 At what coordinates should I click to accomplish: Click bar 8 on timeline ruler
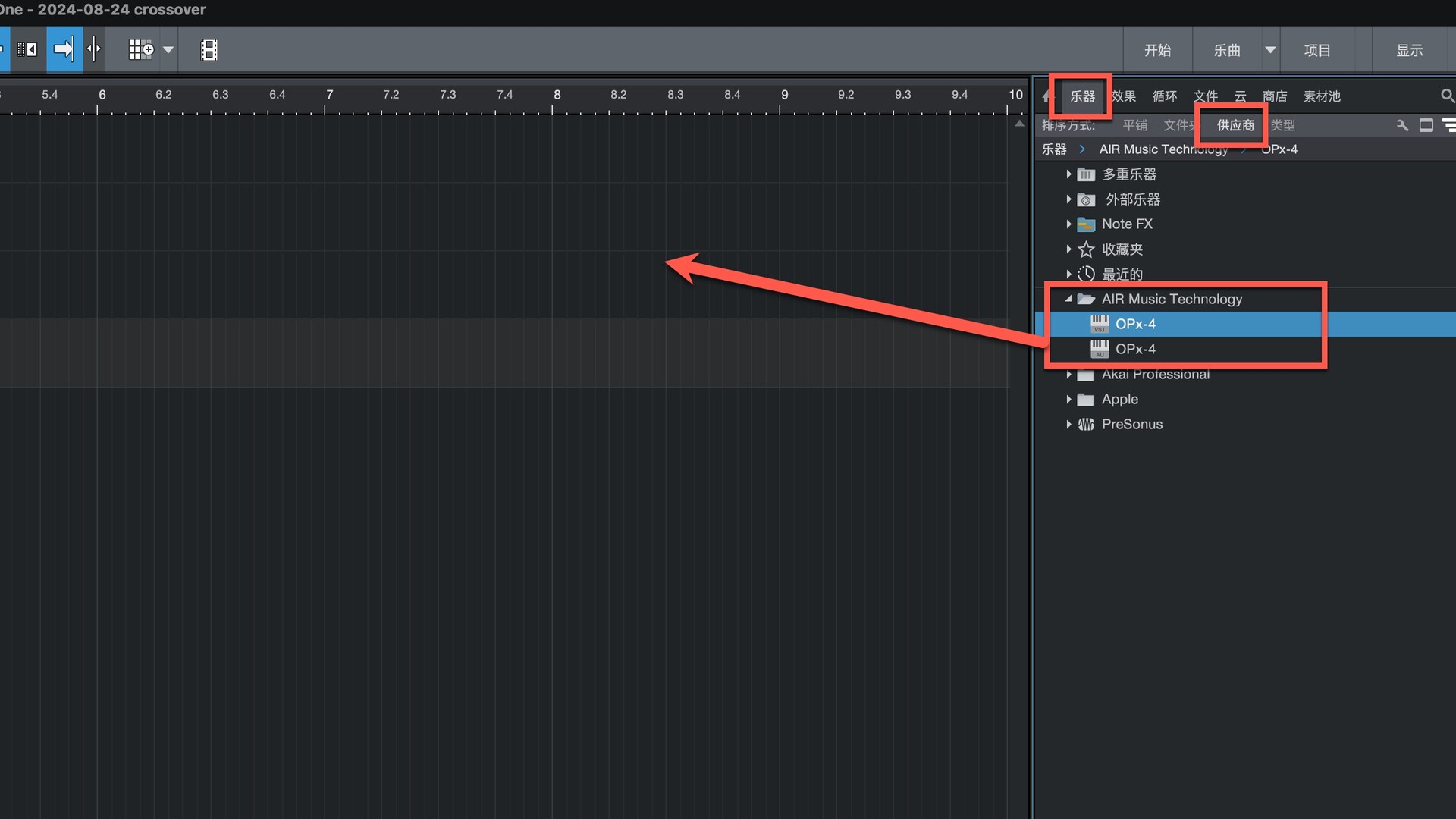pos(557,96)
